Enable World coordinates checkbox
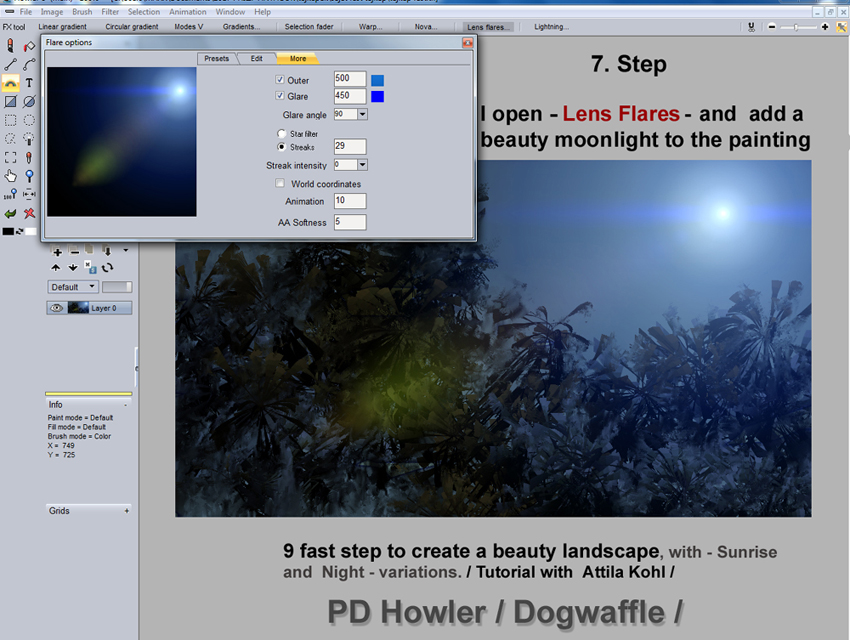This screenshot has width=850, height=640. (x=280, y=184)
